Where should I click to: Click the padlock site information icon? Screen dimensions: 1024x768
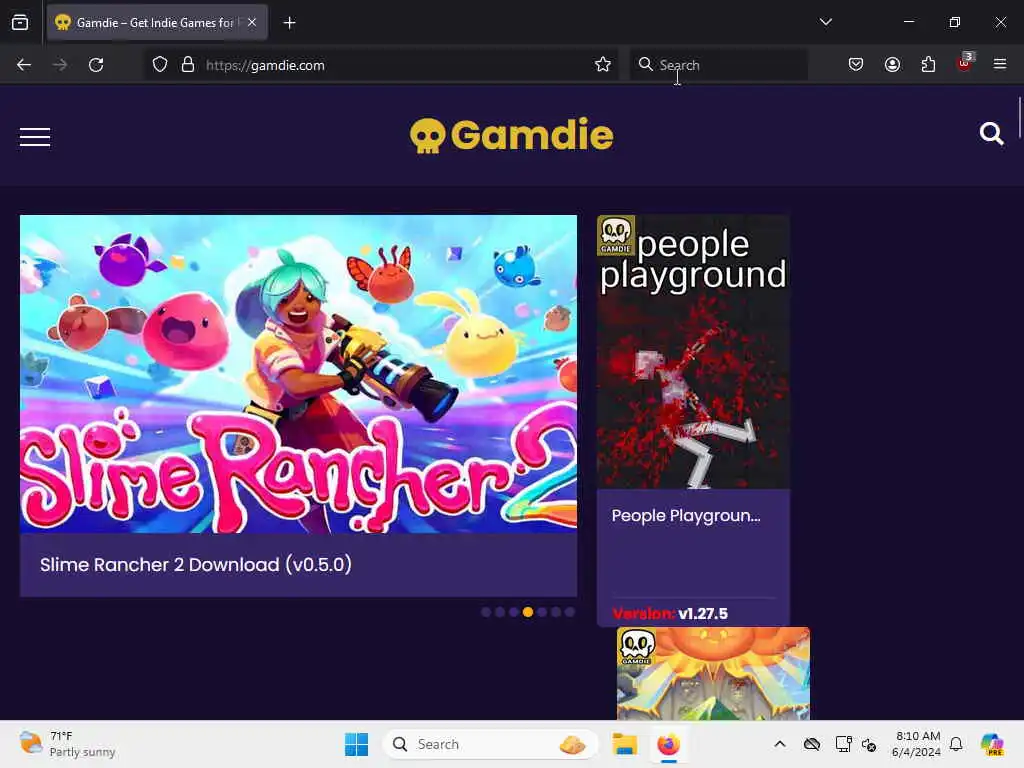[x=188, y=65]
